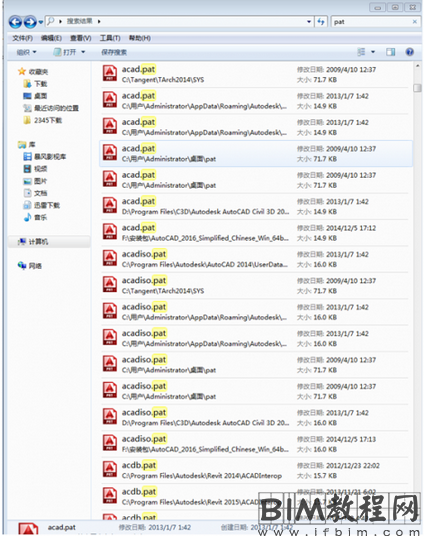Open the 文档 library
Viewport: 426px width, 541px height.
40,193
